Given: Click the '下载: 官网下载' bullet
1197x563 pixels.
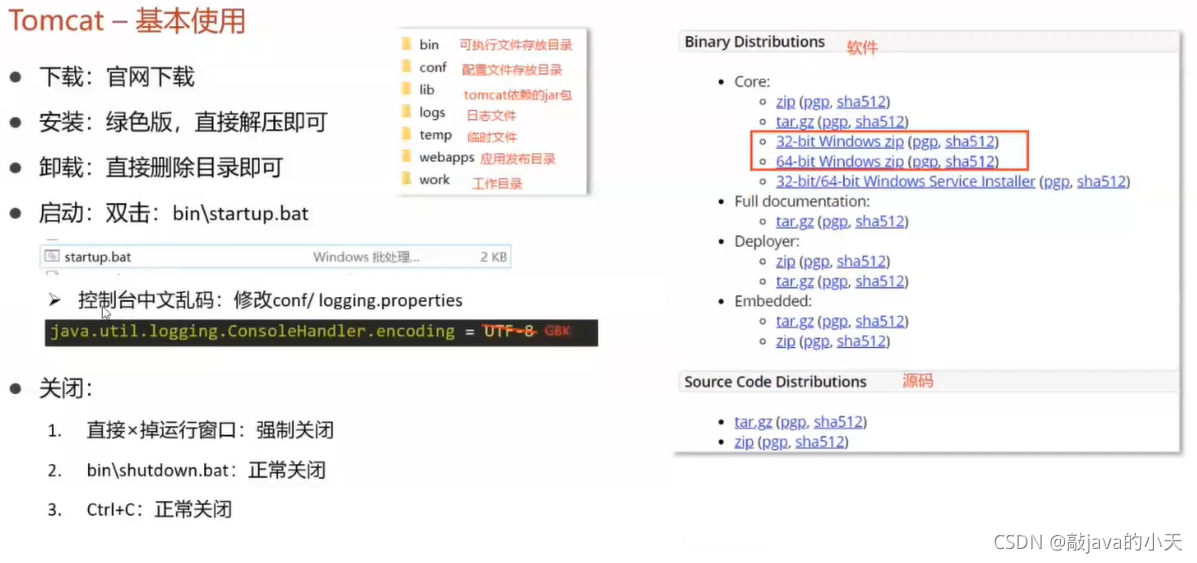Looking at the screenshot, I should [x=117, y=76].
